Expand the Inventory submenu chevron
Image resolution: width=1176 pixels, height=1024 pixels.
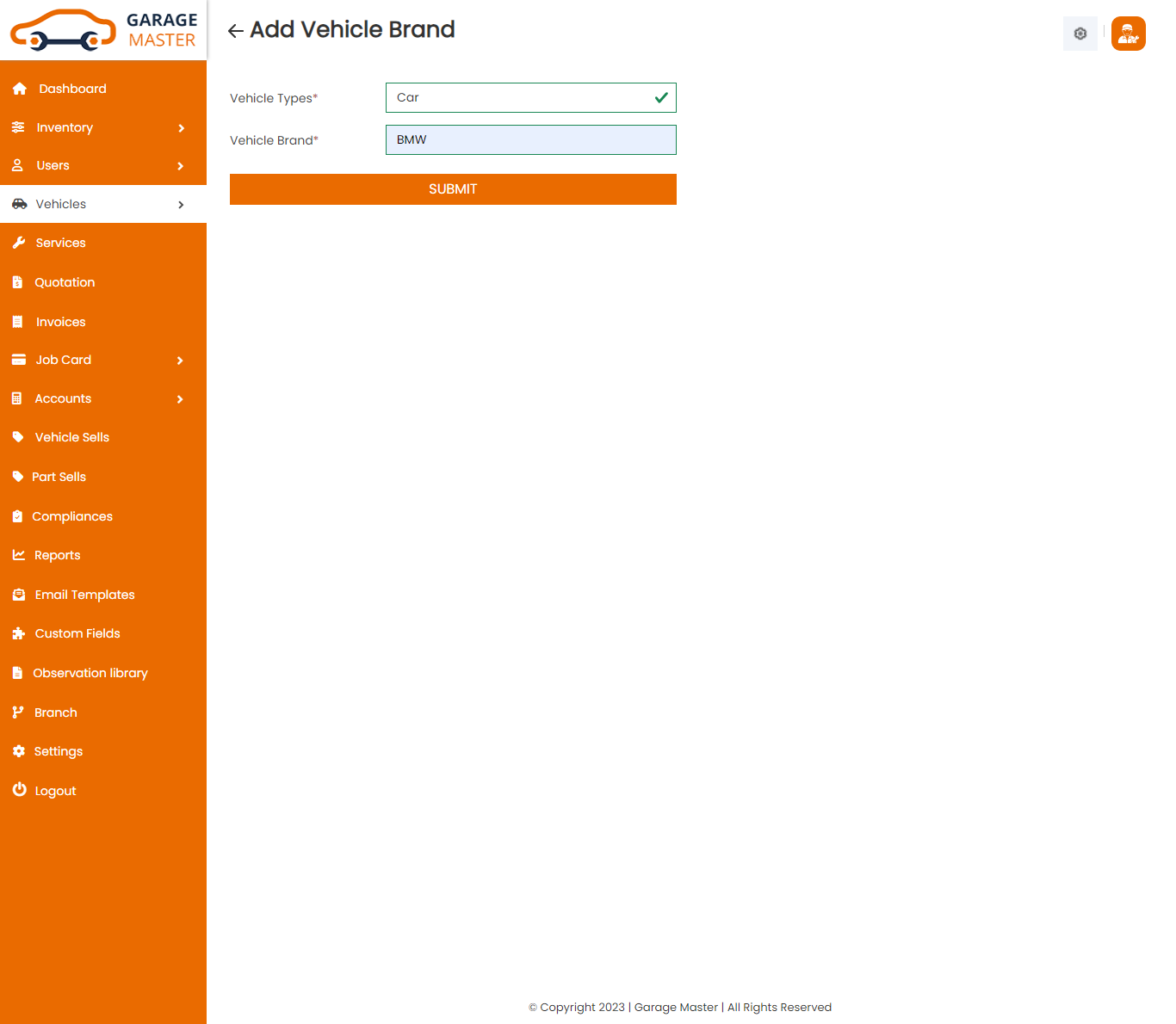[x=181, y=128]
